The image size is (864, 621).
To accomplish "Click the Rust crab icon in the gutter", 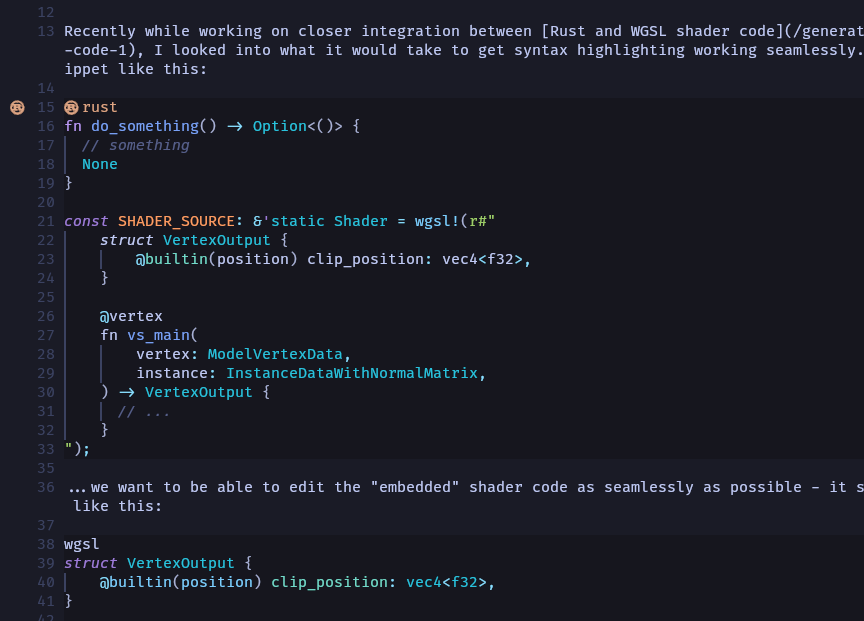I will (17, 107).
